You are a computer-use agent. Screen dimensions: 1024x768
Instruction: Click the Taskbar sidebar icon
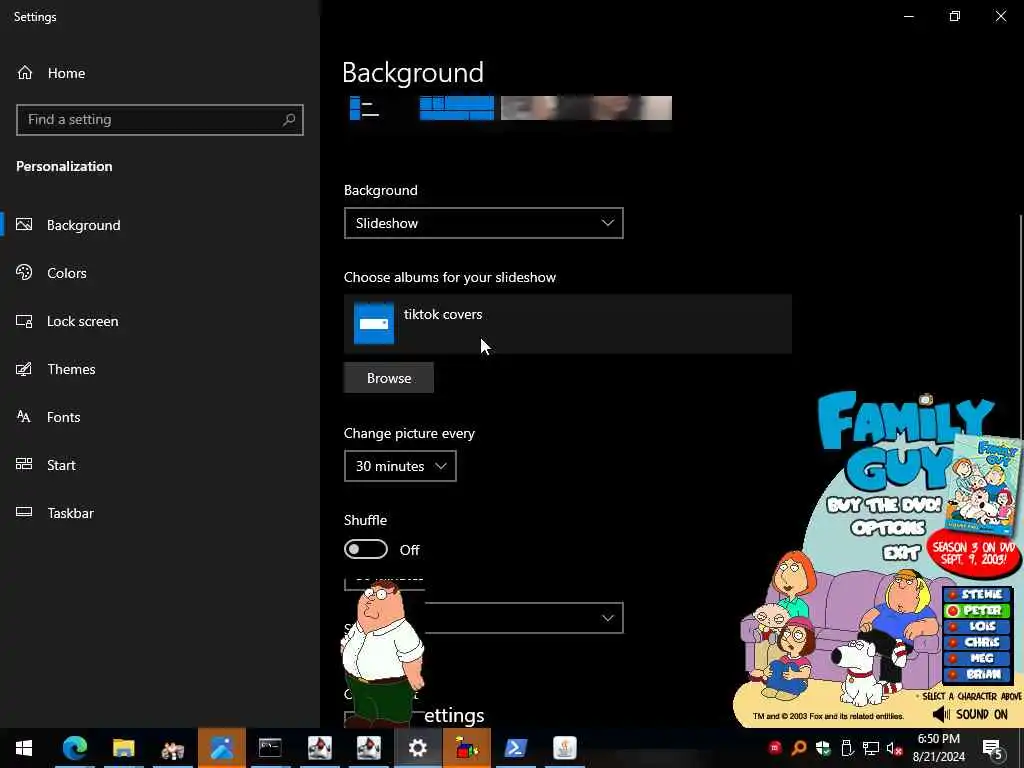click(24, 513)
